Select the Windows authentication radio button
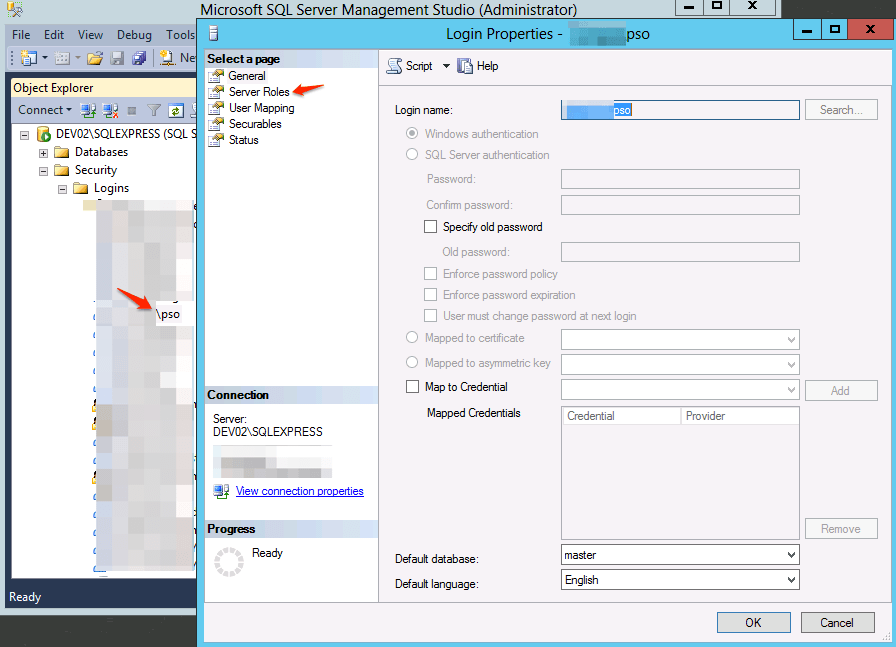Image resolution: width=896 pixels, height=647 pixels. 412,133
